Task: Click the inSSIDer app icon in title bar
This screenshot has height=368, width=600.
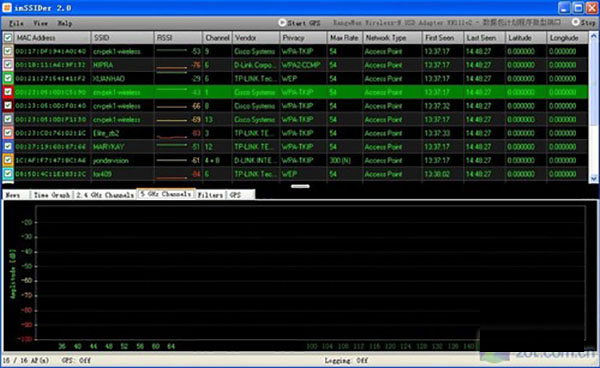Action: click(x=7, y=8)
